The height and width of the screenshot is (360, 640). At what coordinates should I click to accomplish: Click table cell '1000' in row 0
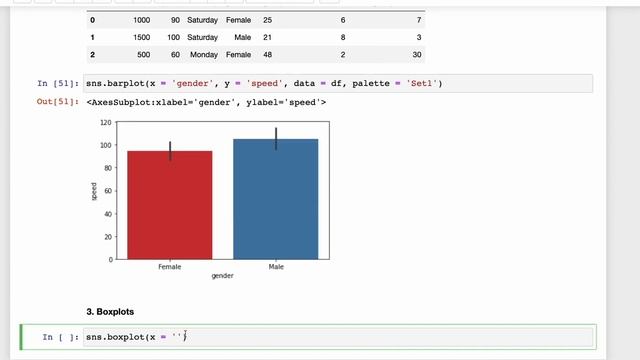pos(142,20)
